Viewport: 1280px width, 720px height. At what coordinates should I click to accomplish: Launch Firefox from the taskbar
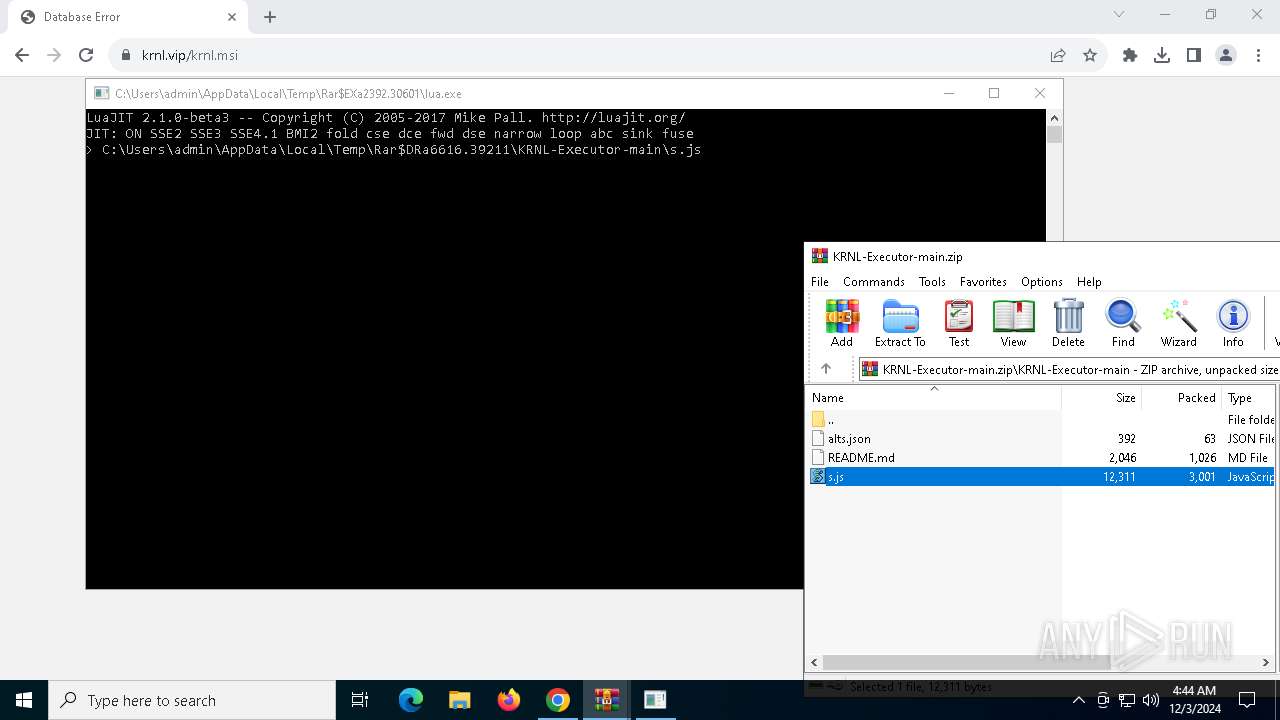coord(509,700)
